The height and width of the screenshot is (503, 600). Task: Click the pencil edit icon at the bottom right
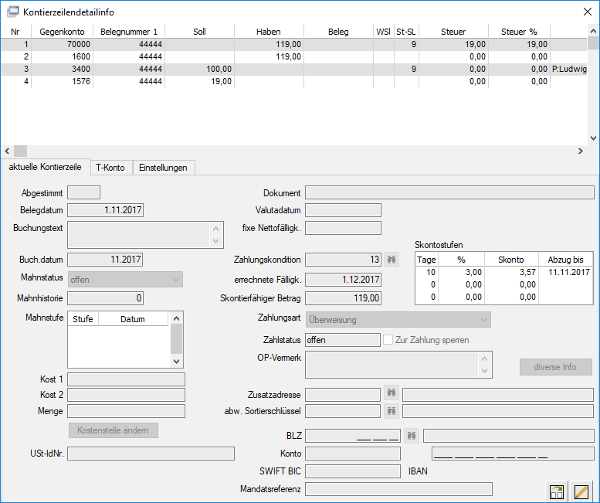click(581, 491)
